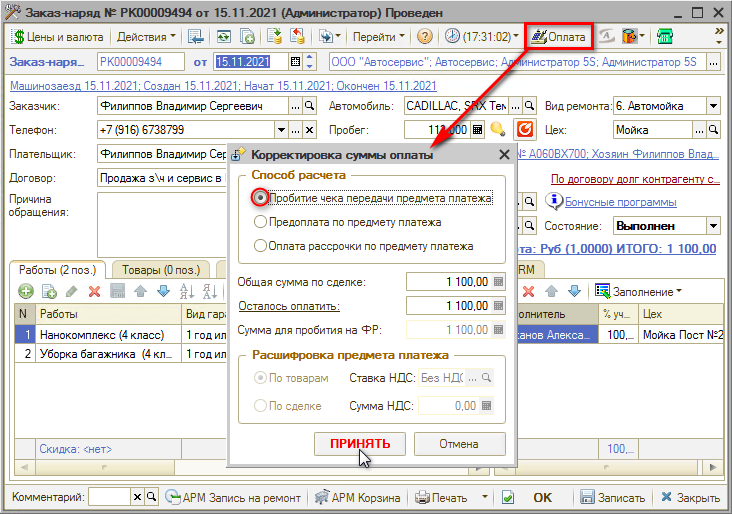Click the red delete row icon in Работы
The image size is (732, 514).
click(x=94, y=291)
